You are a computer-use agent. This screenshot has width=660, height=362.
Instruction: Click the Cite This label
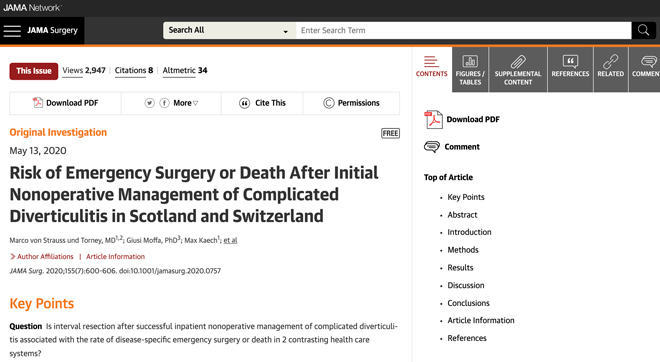[x=270, y=103]
